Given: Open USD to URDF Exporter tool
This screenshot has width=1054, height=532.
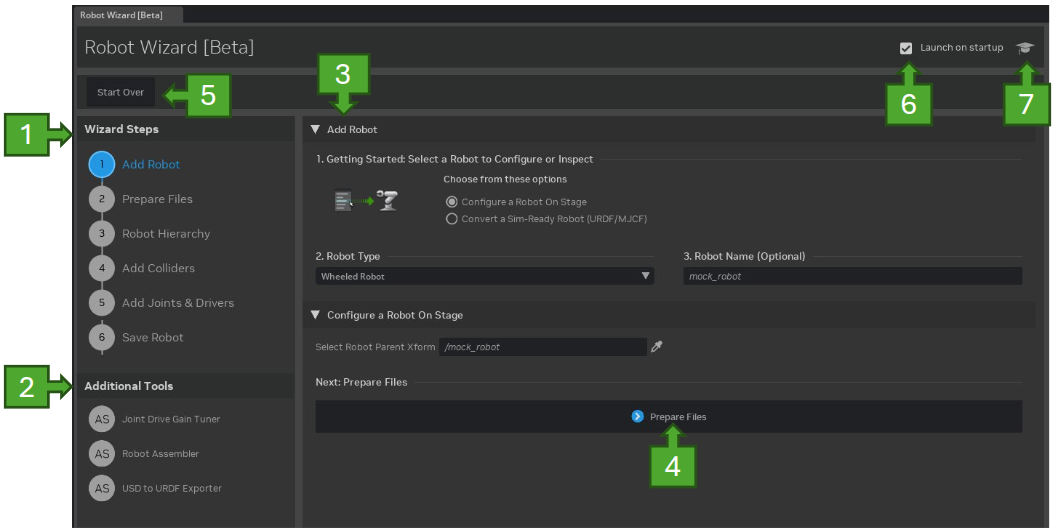Looking at the screenshot, I should (102, 488).
